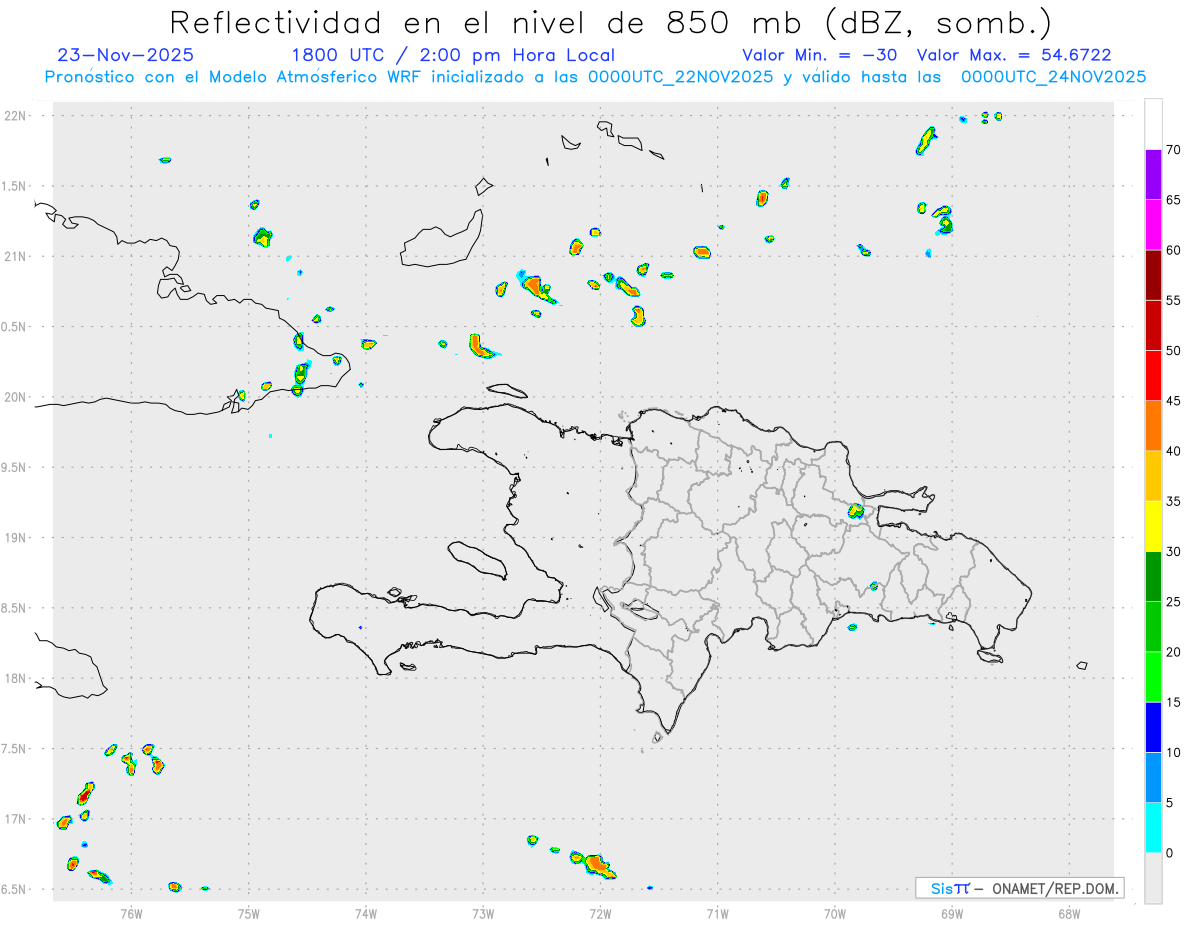
Task: Click the color bar label '45'
Action: coord(1173,401)
